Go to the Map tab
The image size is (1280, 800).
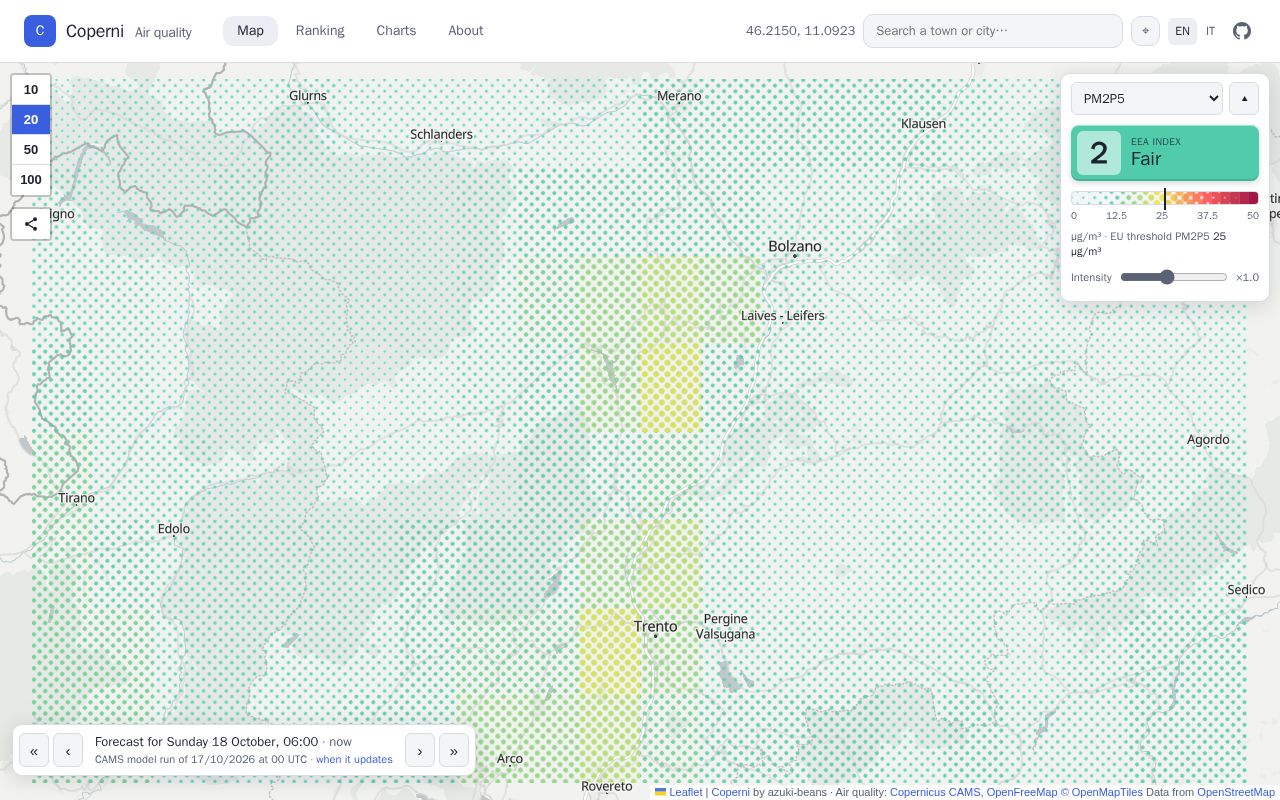click(250, 31)
